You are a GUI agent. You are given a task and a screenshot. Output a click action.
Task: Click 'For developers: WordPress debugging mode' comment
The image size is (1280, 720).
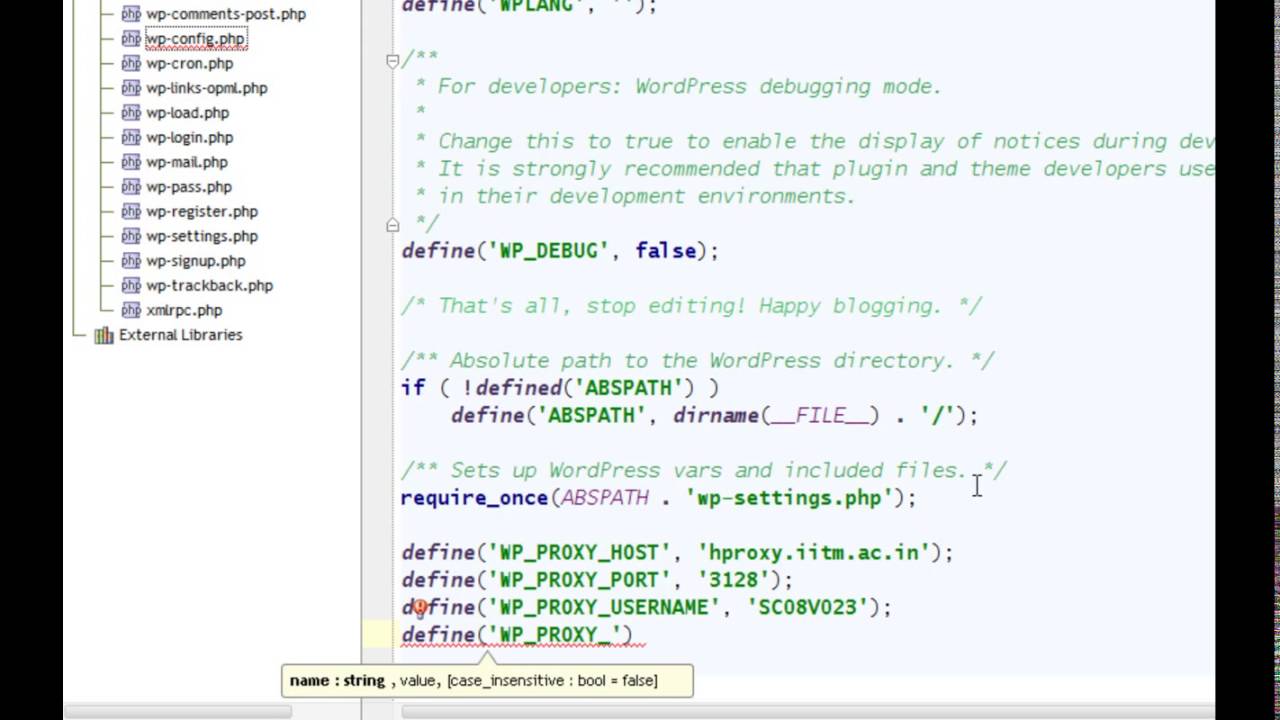click(x=690, y=87)
